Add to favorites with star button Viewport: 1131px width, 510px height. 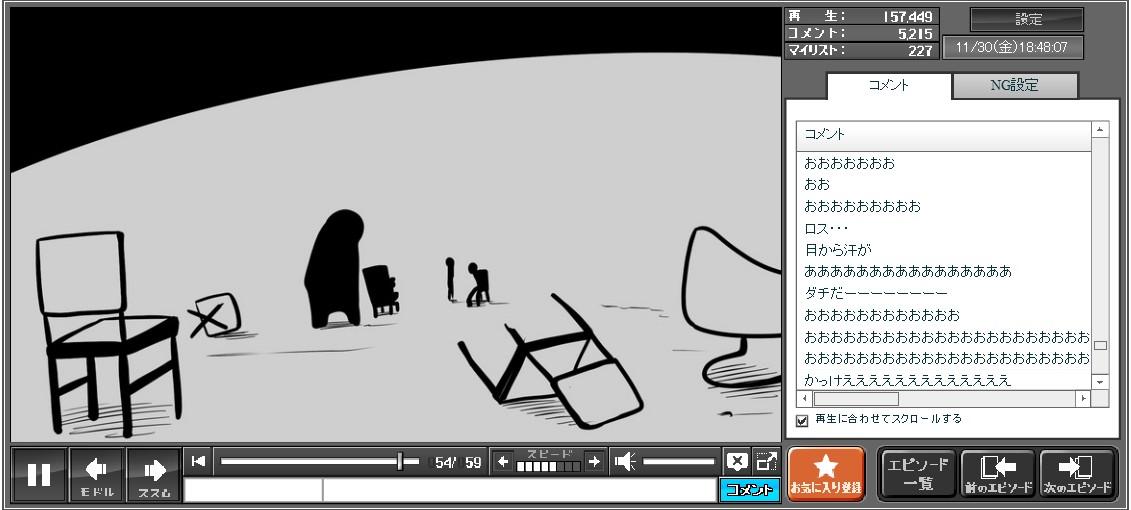[x=826, y=474]
